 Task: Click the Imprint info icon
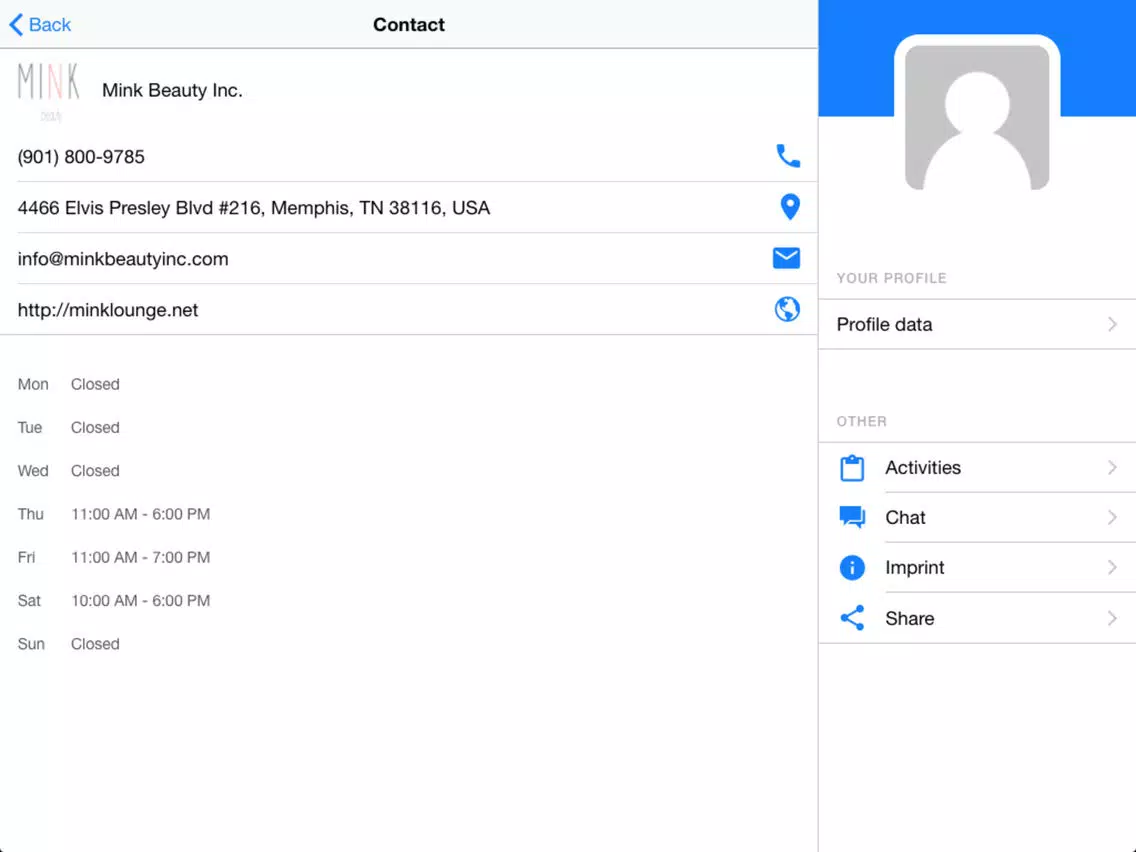click(x=852, y=567)
